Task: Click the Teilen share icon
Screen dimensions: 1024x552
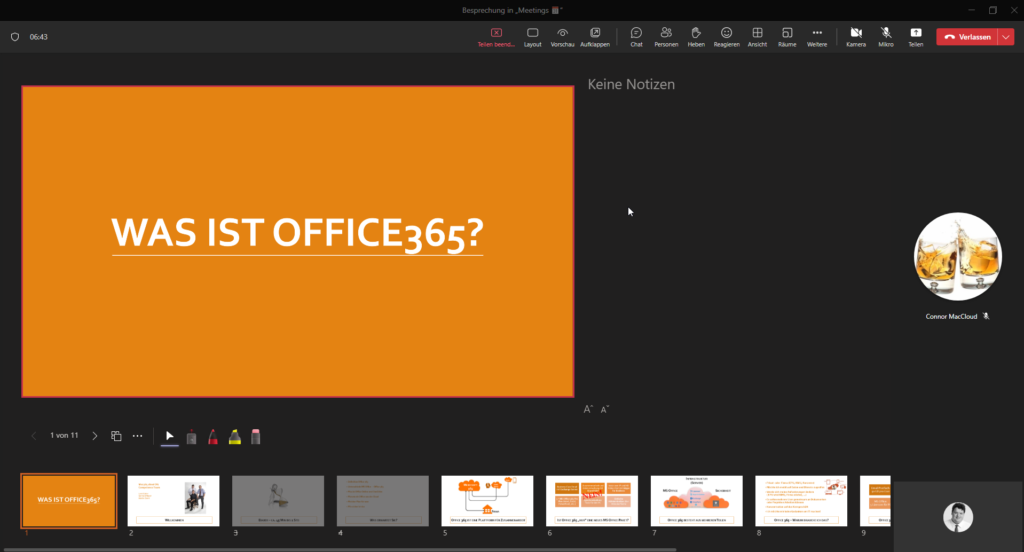Action: (x=916, y=33)
